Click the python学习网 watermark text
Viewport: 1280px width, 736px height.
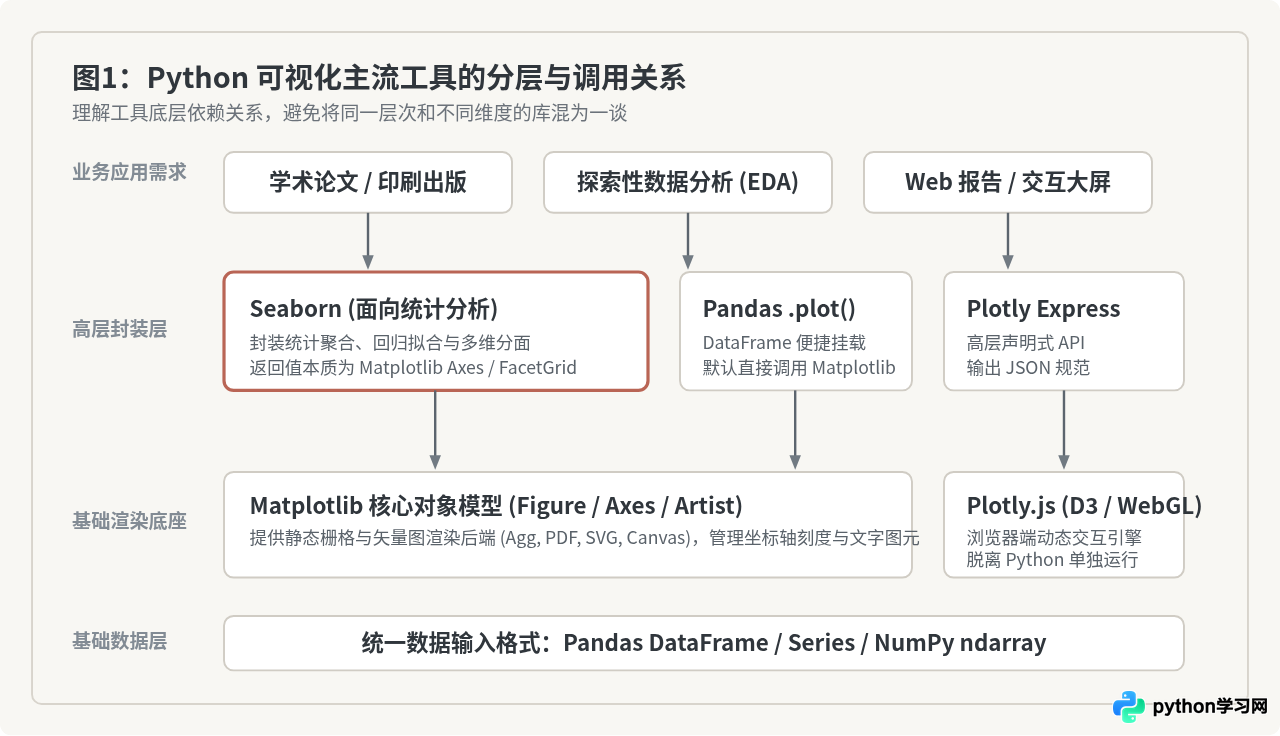pyautogui.click(x=1210, y=707)
